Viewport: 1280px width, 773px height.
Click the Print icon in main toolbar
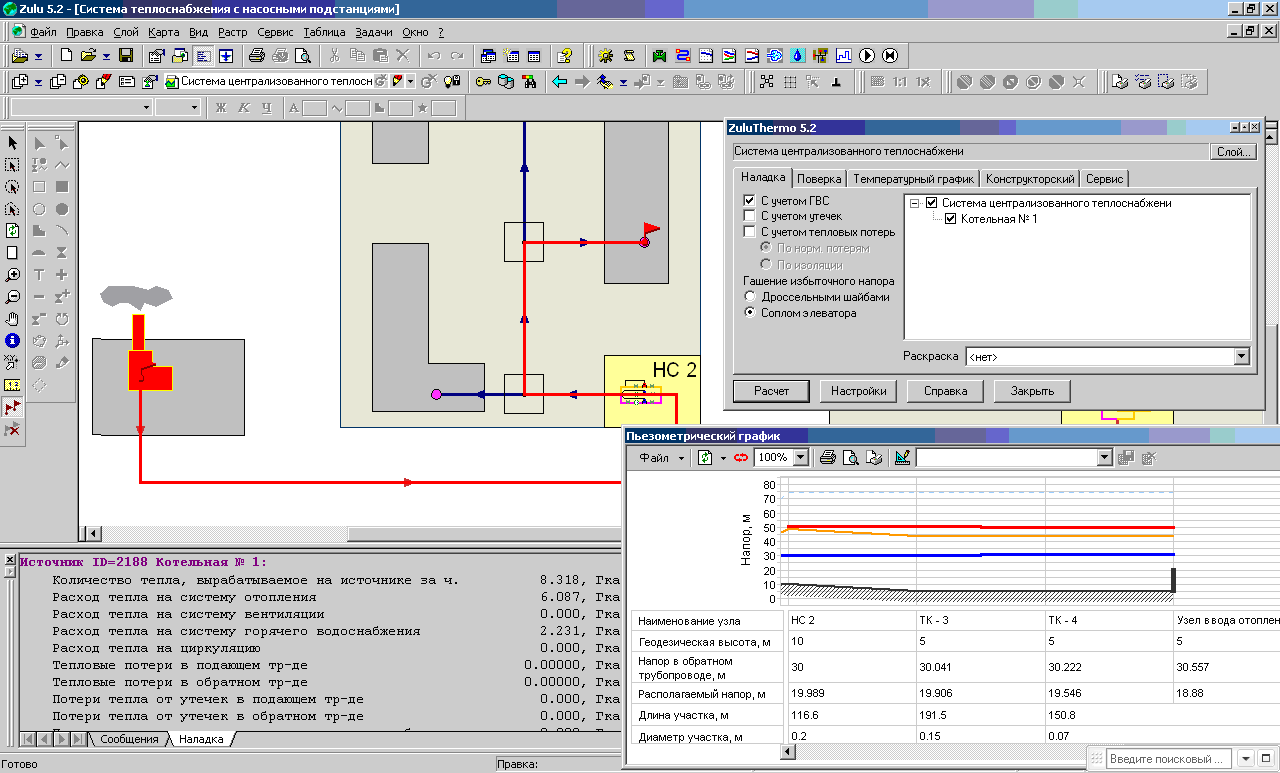click(x=256, y=56)
